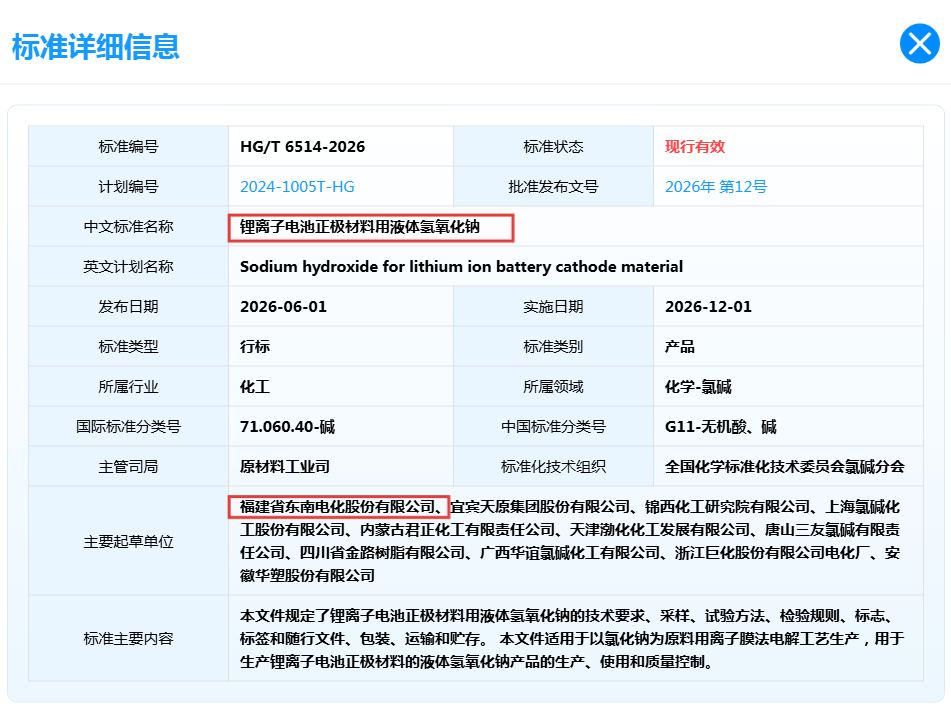Click the label 英文计划名称
Viewport: 951px width, 725px height.
pyautogui.click(x=129, y=267)
